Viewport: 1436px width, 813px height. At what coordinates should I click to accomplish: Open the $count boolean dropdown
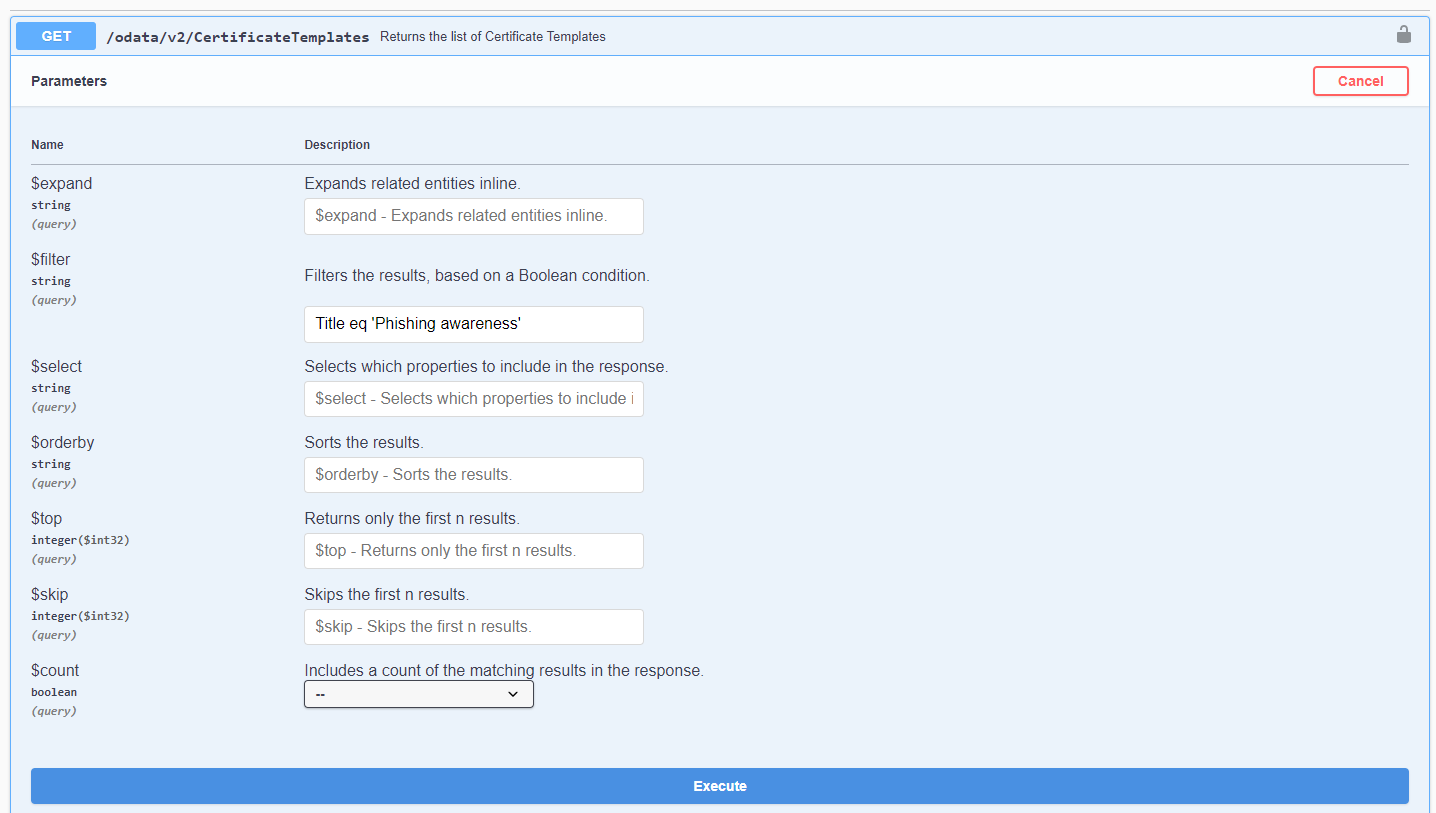click(418, 694)
